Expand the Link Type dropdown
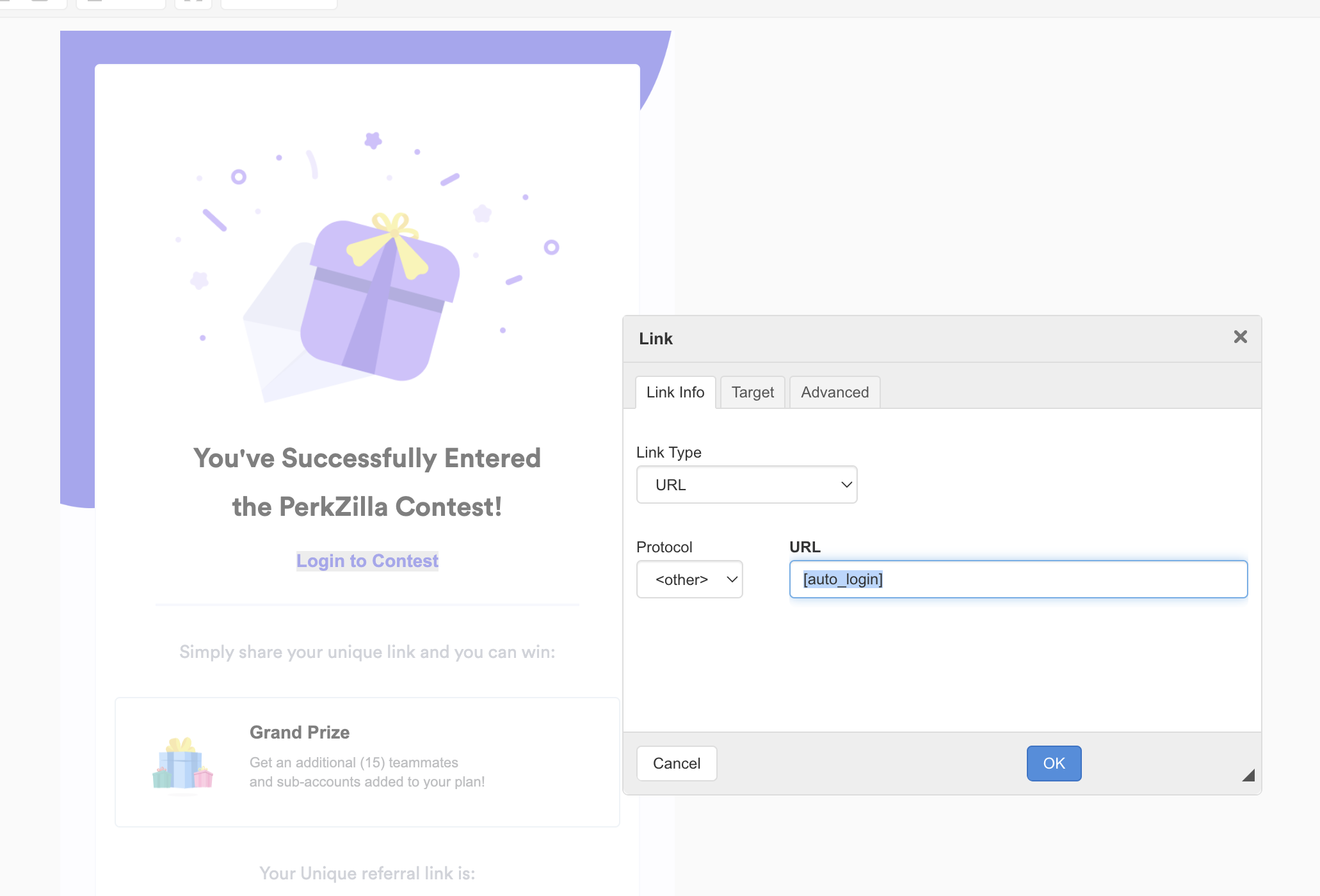 click(x=746, y=484)
